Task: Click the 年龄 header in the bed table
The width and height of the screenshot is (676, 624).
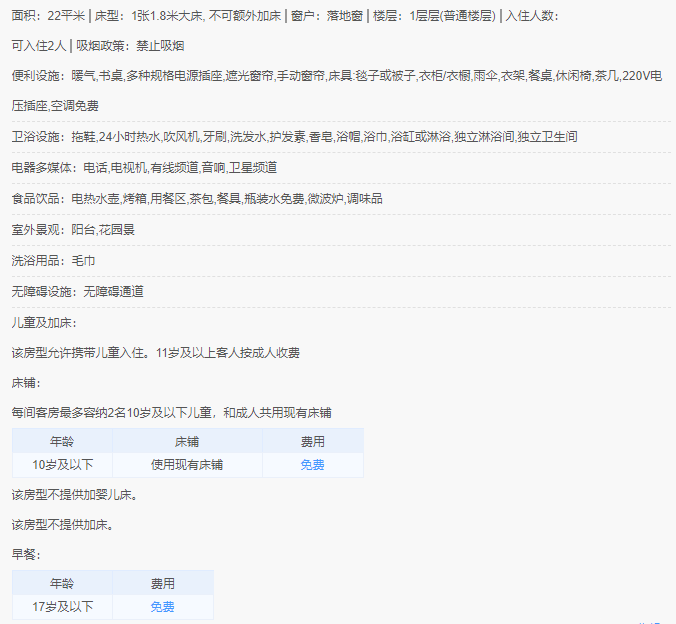Action: [x=62, y=442]
